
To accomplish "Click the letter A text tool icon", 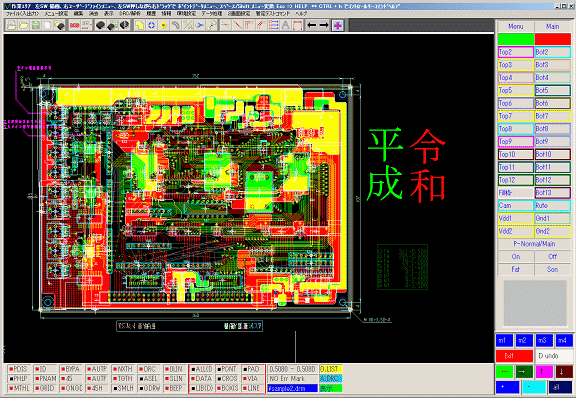I will coord(285,25).
